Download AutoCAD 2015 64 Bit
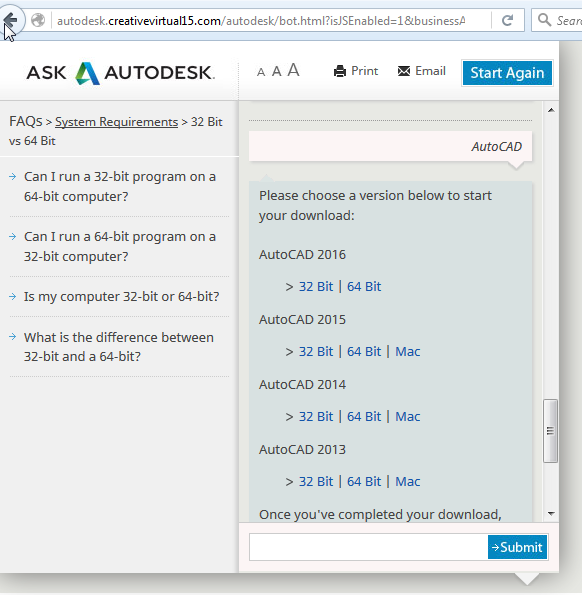The image size is (582, 595). click(364, 351)
